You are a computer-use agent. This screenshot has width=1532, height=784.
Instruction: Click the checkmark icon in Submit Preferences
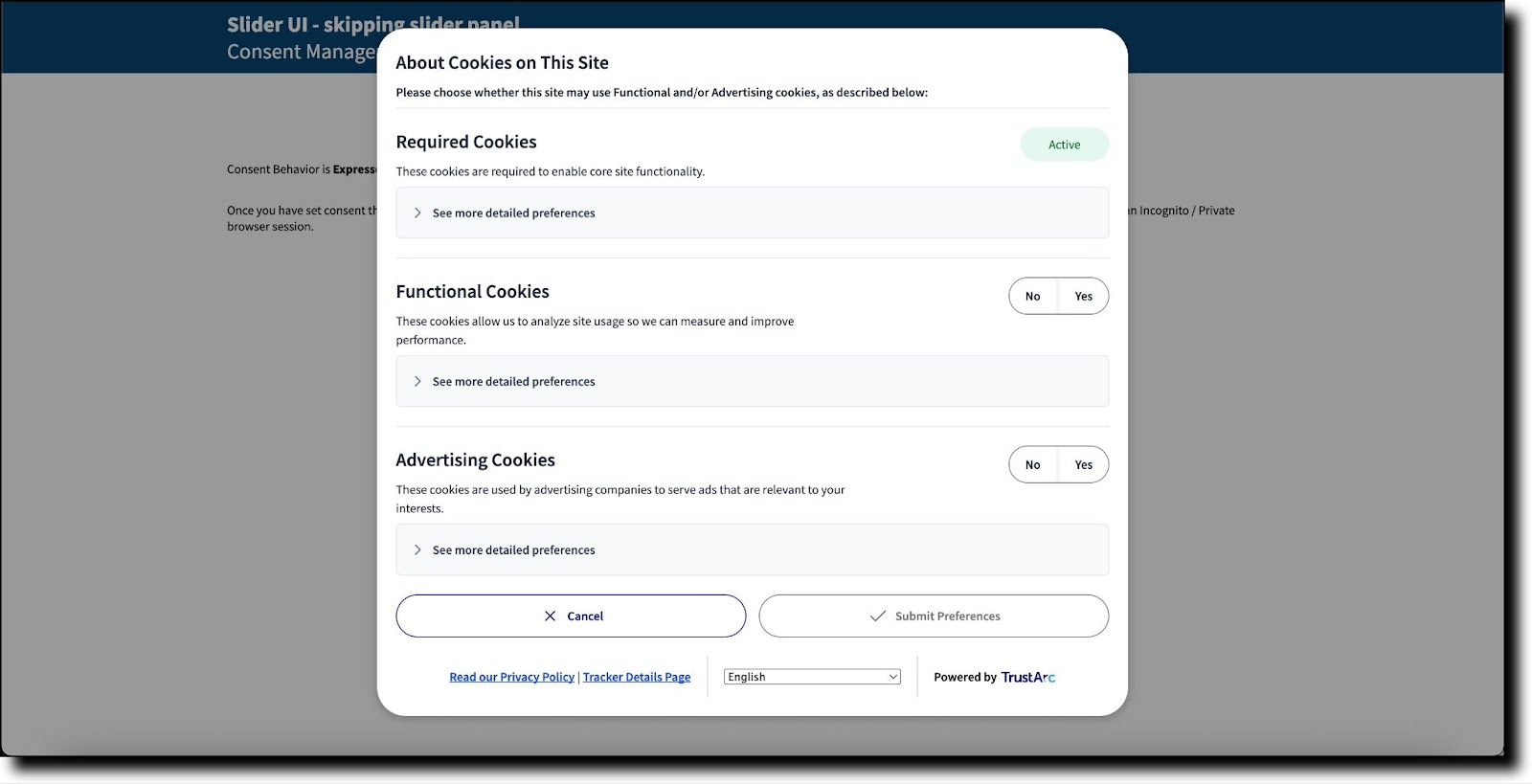point(876,616)
